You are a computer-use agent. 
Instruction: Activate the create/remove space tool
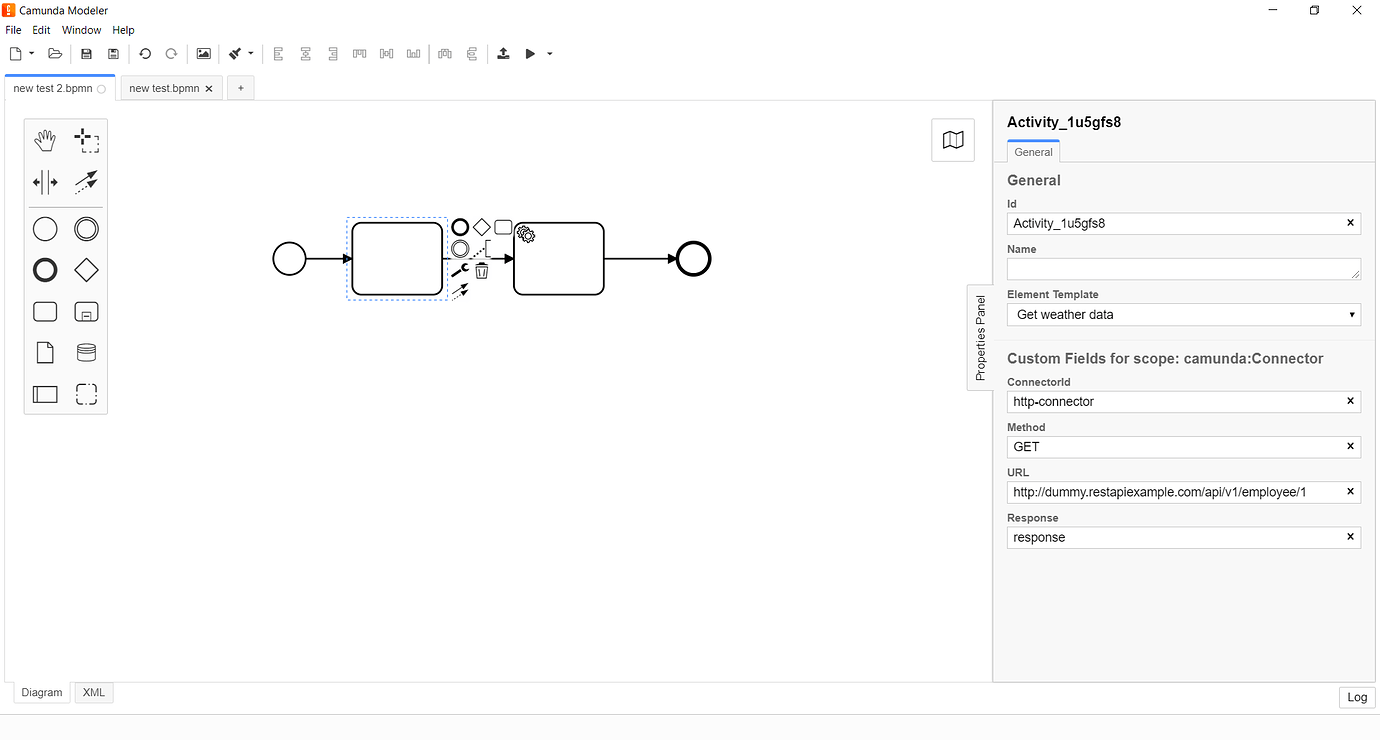point(45,182)
